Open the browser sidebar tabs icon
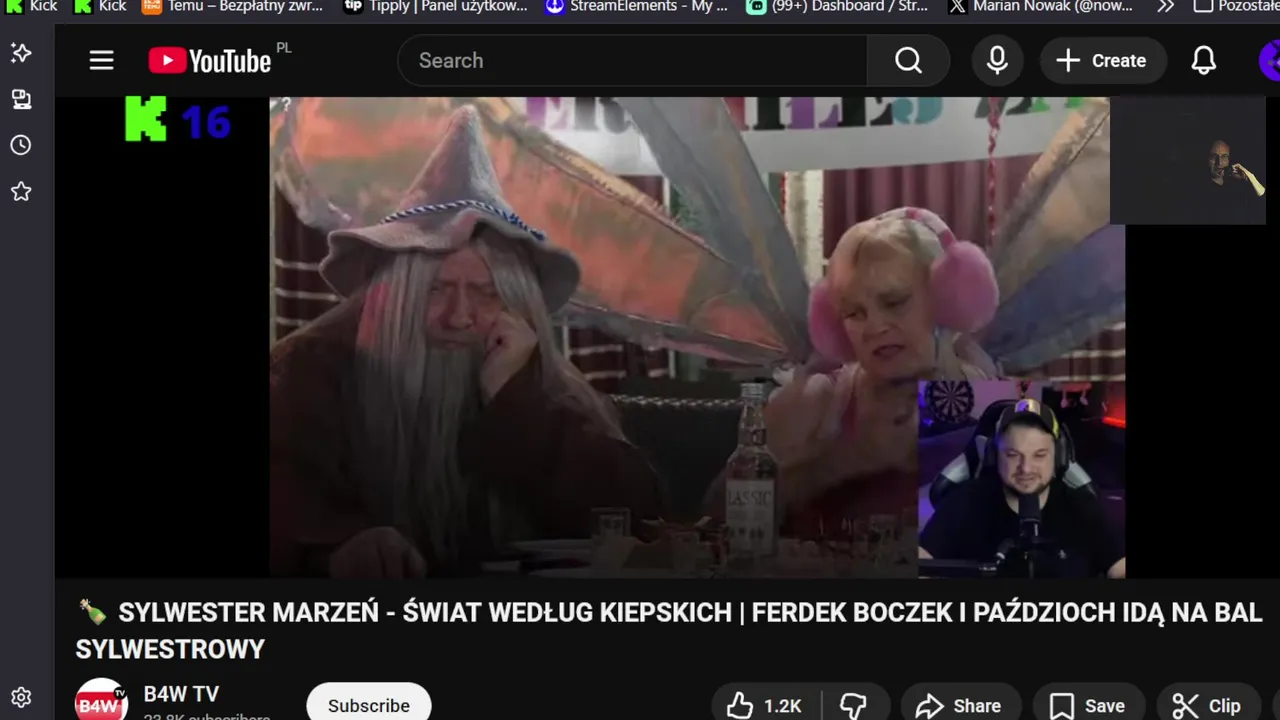This screenshot has height=720, width=1280. 21,99
